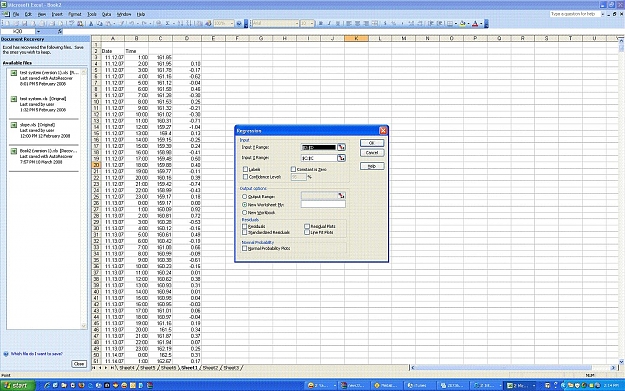Viewport: 625px width, 391px height.
Task: Click the Cut scissors icon
Action: pos(90,23)
